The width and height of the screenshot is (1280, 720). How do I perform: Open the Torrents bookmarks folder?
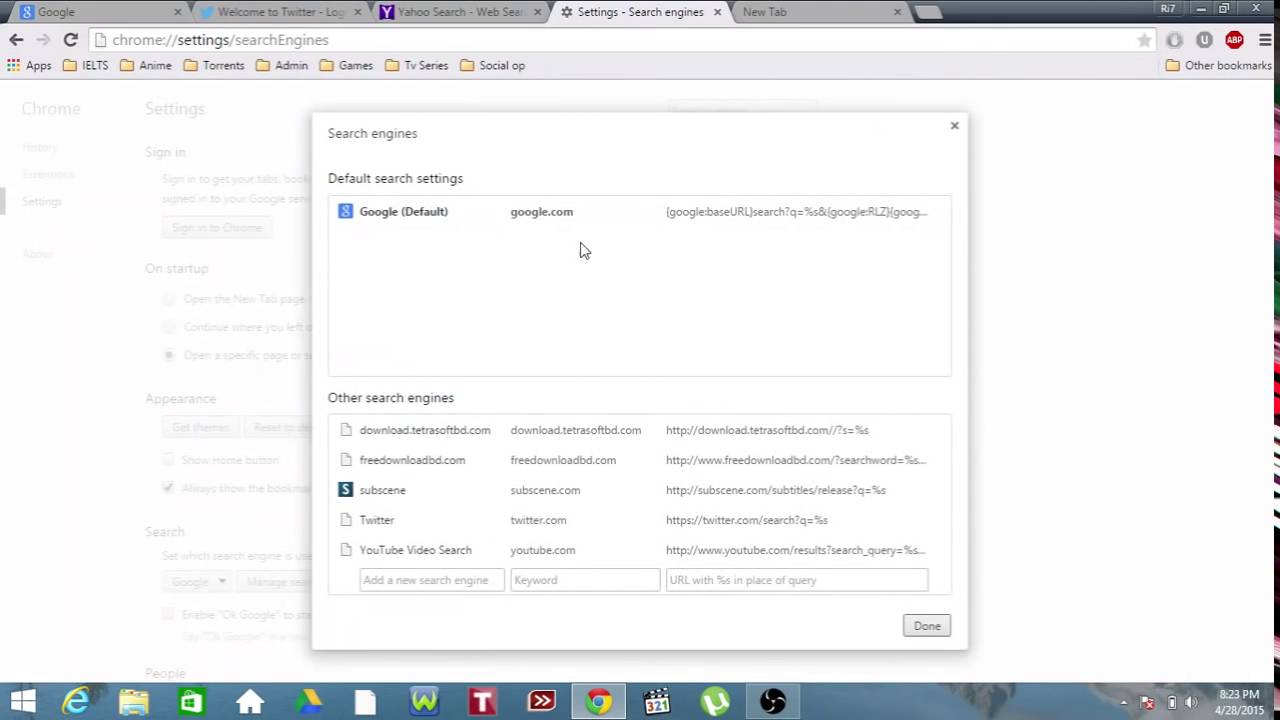(x=214, y=65)
